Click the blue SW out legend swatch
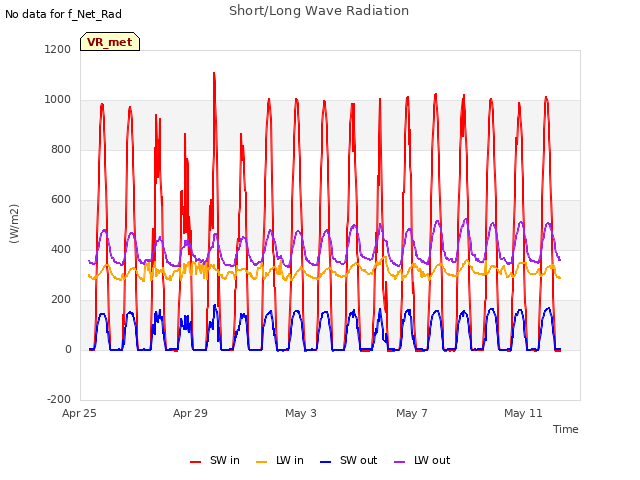The image size is (640, 480). tap(325, 462)
